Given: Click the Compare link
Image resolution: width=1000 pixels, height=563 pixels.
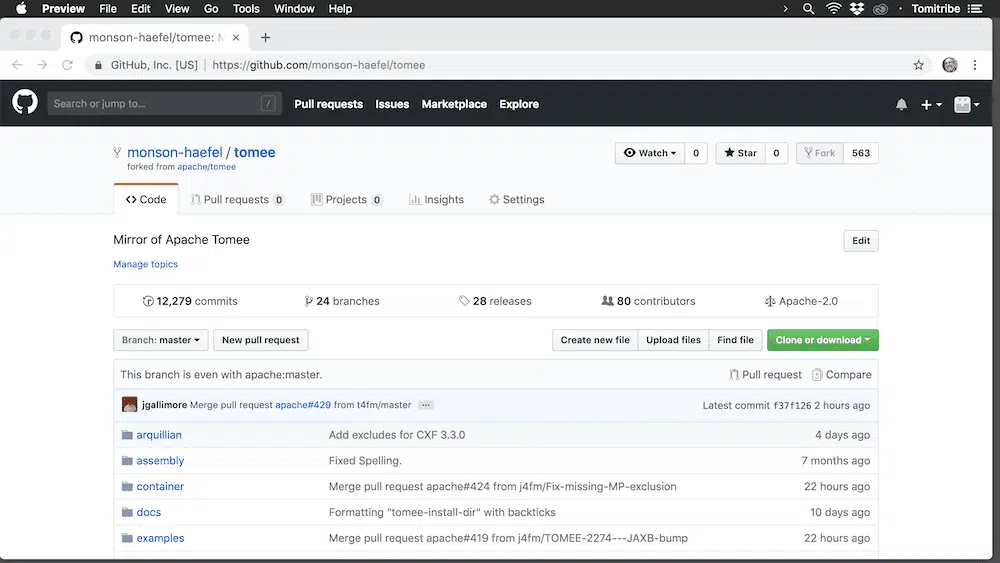Looking at the screenshot, I should (x=842, y=375).
